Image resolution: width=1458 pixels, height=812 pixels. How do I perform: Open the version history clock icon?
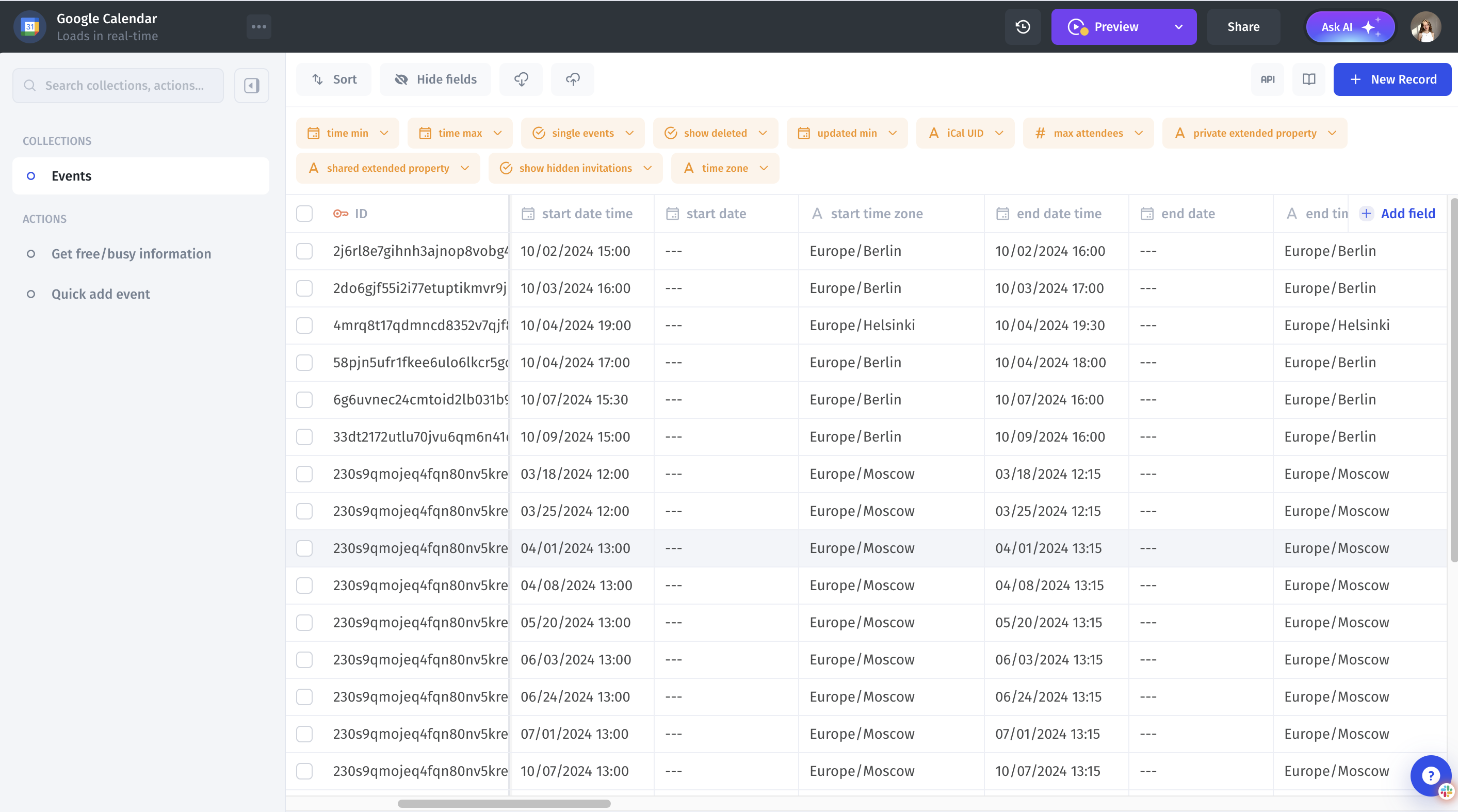coord(1023,27)
